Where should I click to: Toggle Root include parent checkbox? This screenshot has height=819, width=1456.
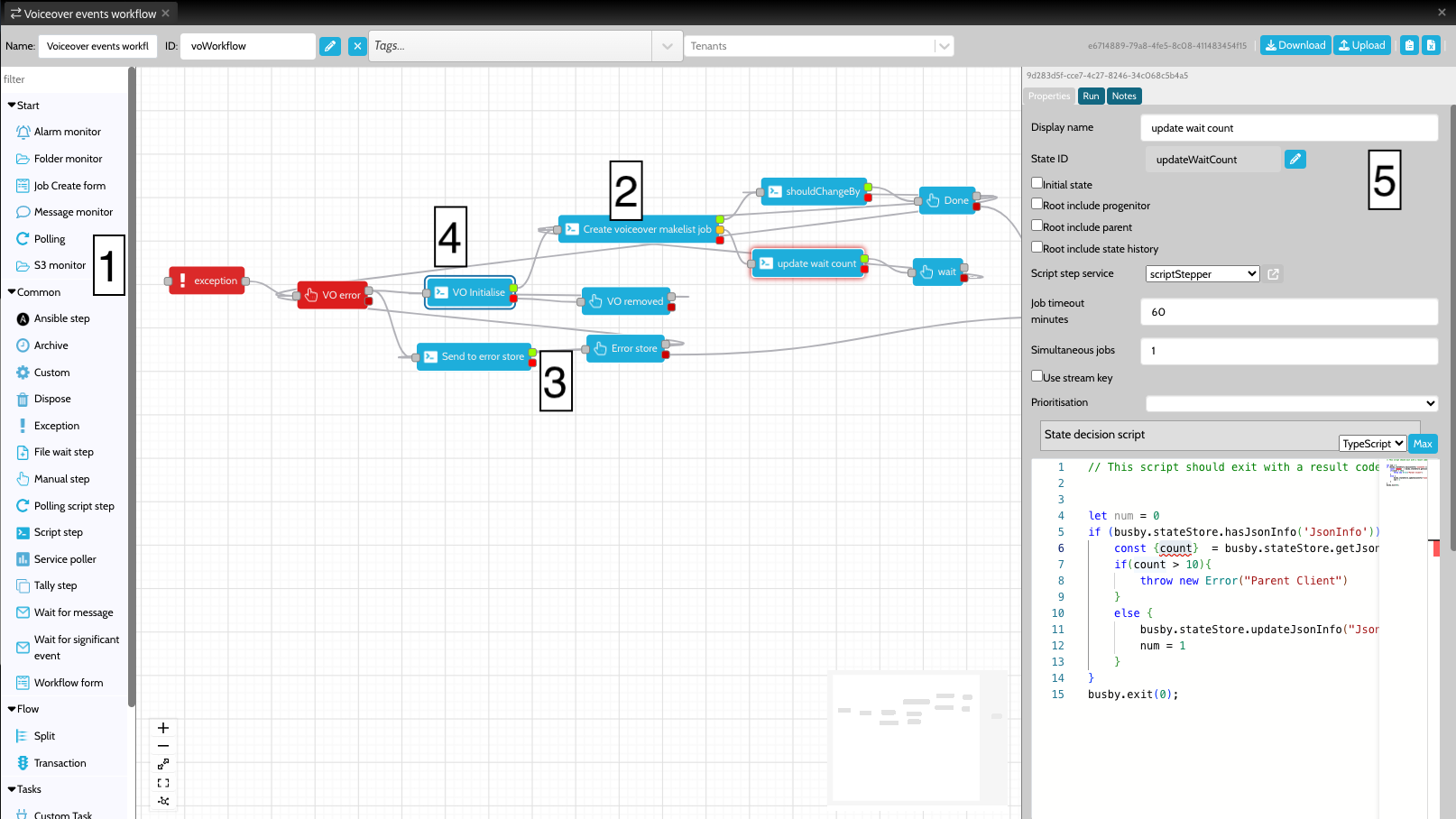click(x=1037, y=226)
